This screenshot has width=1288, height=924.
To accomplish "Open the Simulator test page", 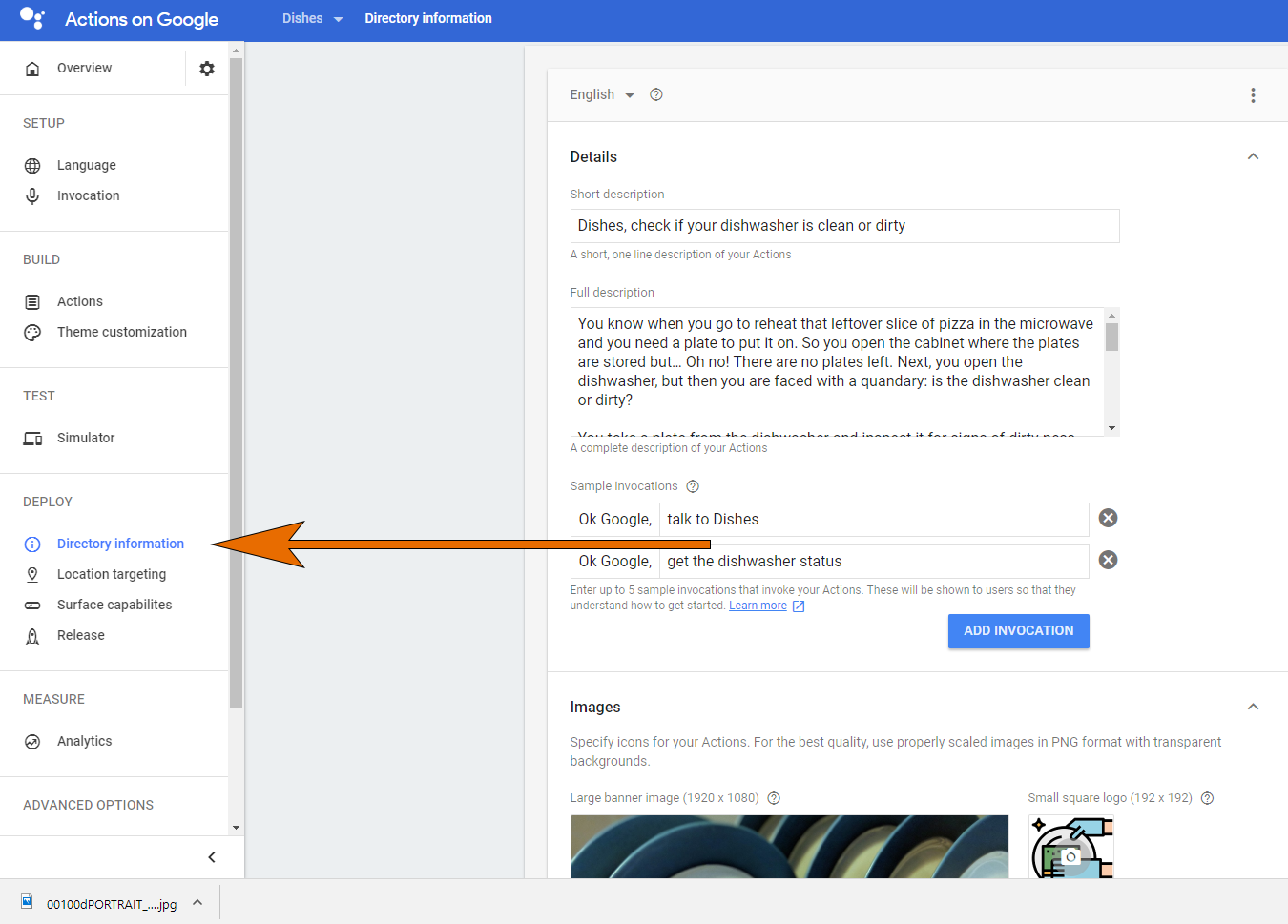I will click(x=85, y=439).
